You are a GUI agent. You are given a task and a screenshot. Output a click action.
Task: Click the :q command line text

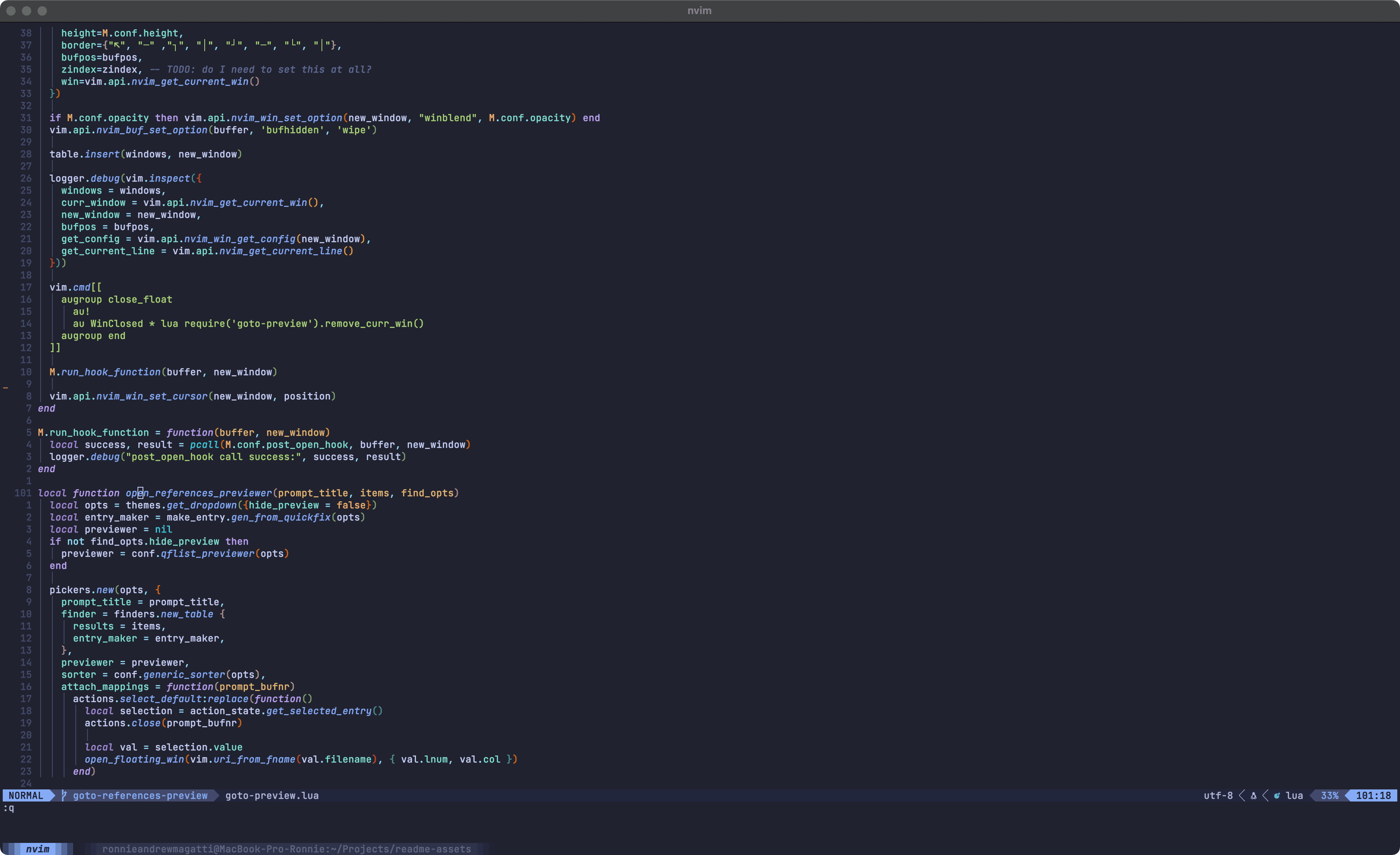coord(9,808)
